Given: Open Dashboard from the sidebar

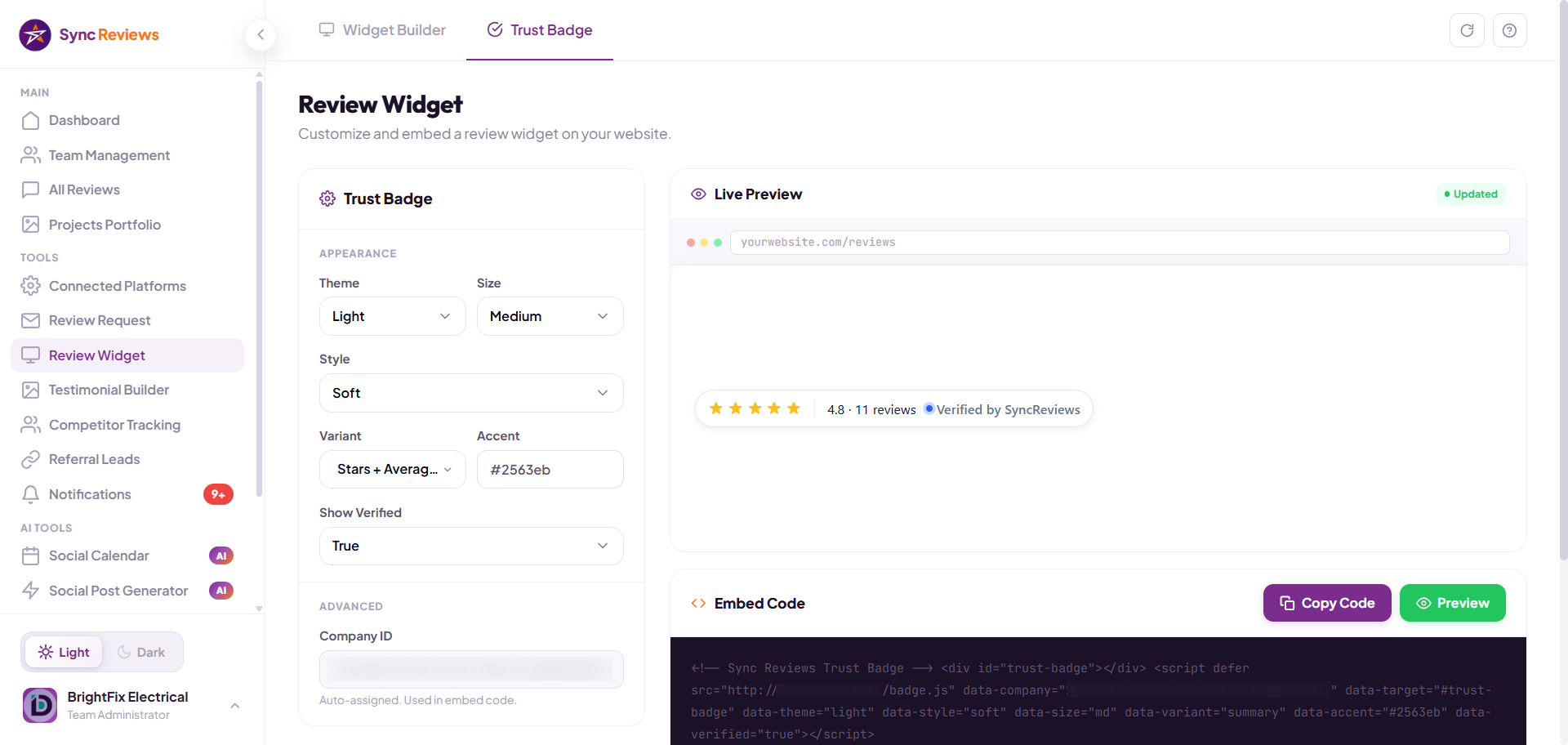Looking at the screenshot, I should 127,121.
